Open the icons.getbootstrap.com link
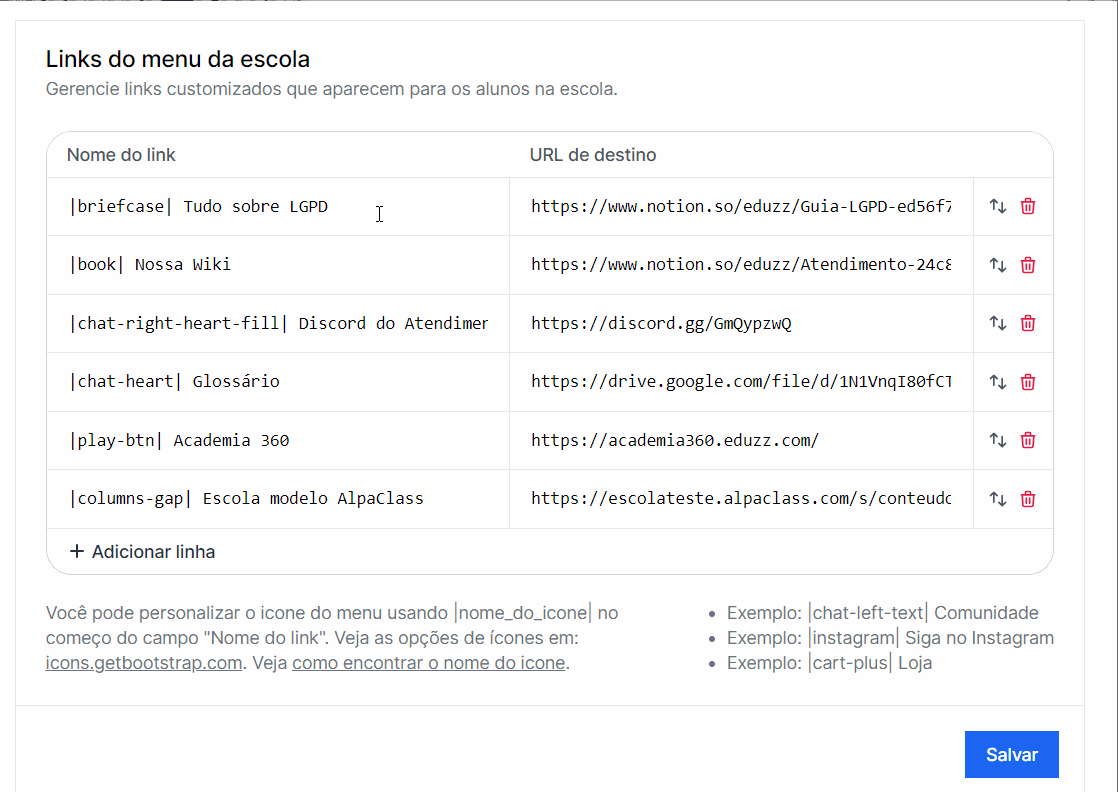Image resolution: width=1118 pixels, height=792 pixels. point(144,663)
